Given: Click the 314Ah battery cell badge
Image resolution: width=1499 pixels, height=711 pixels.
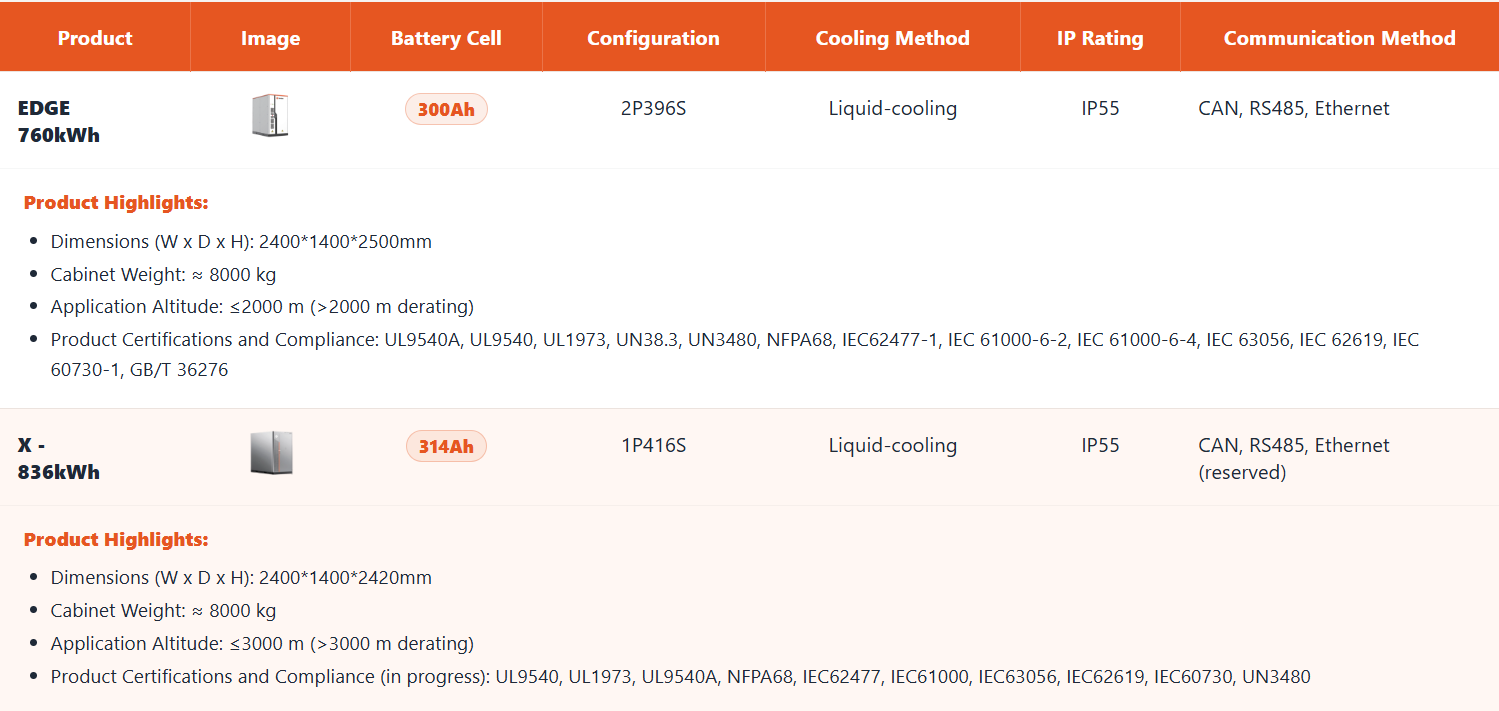Looking at the screenshot, I should 446,446.
